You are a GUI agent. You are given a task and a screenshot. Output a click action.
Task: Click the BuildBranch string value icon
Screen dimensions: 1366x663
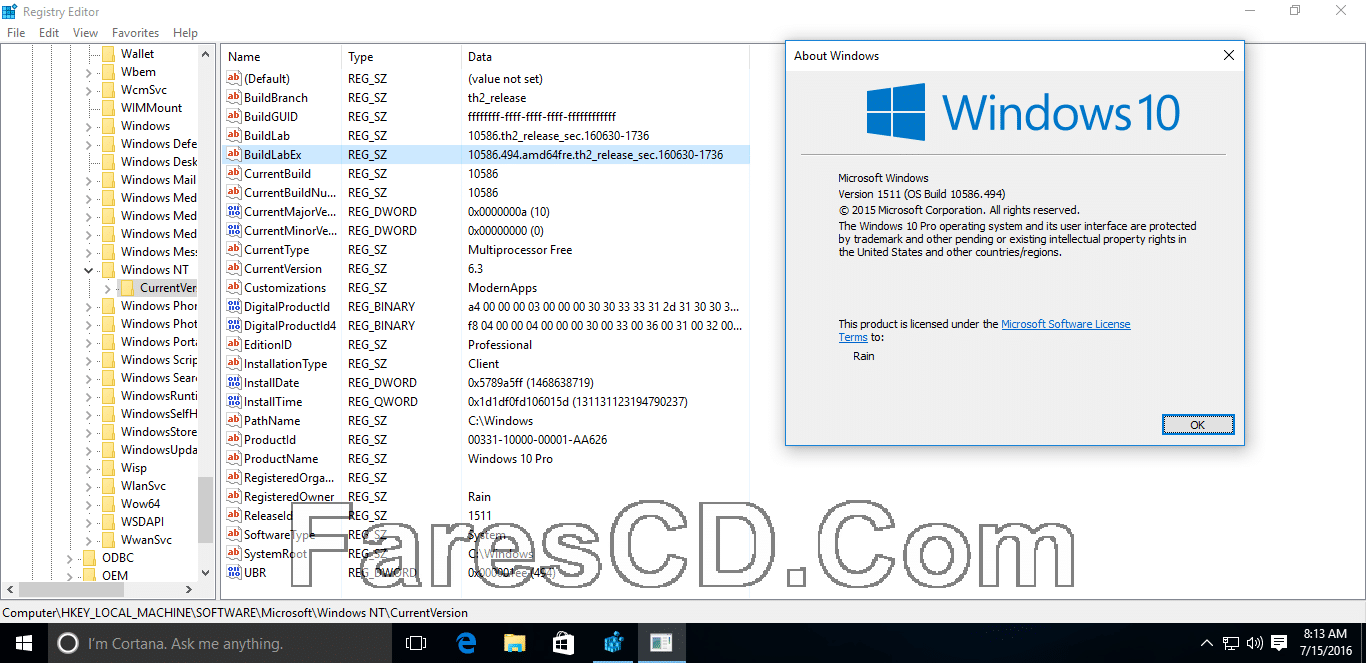pyautogui.click(x=234, y=98)
